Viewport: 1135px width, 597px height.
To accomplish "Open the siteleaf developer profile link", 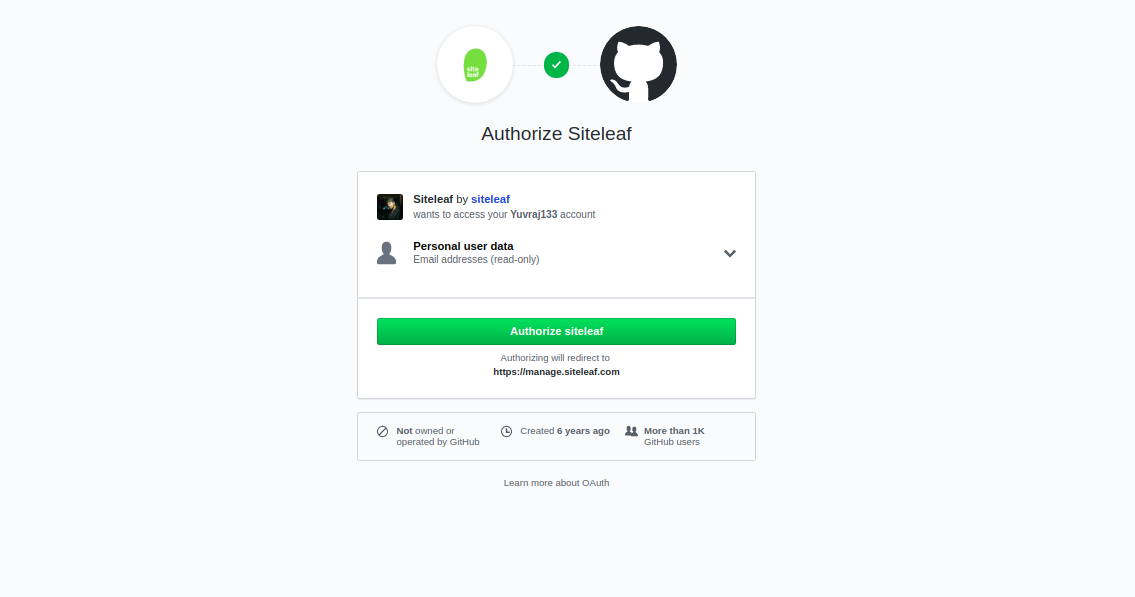I will point(490,199).
